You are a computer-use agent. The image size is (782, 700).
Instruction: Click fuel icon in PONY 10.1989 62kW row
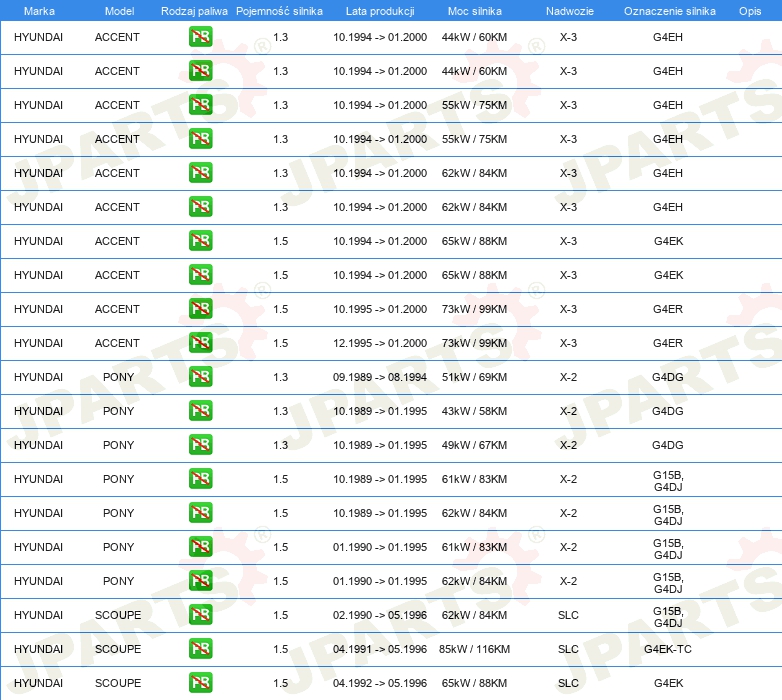(x=200, y=513)
